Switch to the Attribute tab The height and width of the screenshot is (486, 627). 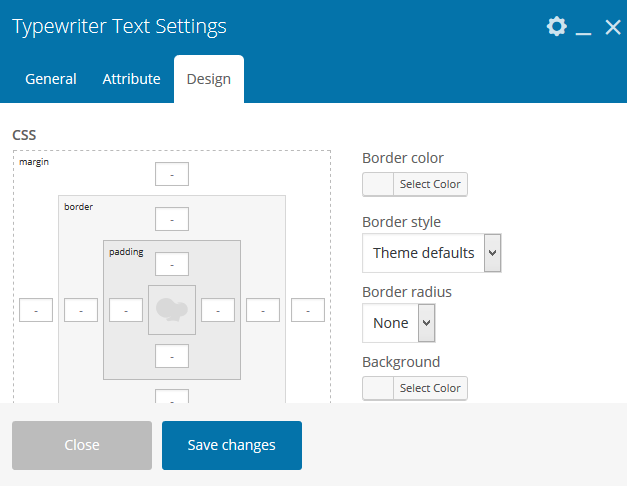[x=131, y=79]
